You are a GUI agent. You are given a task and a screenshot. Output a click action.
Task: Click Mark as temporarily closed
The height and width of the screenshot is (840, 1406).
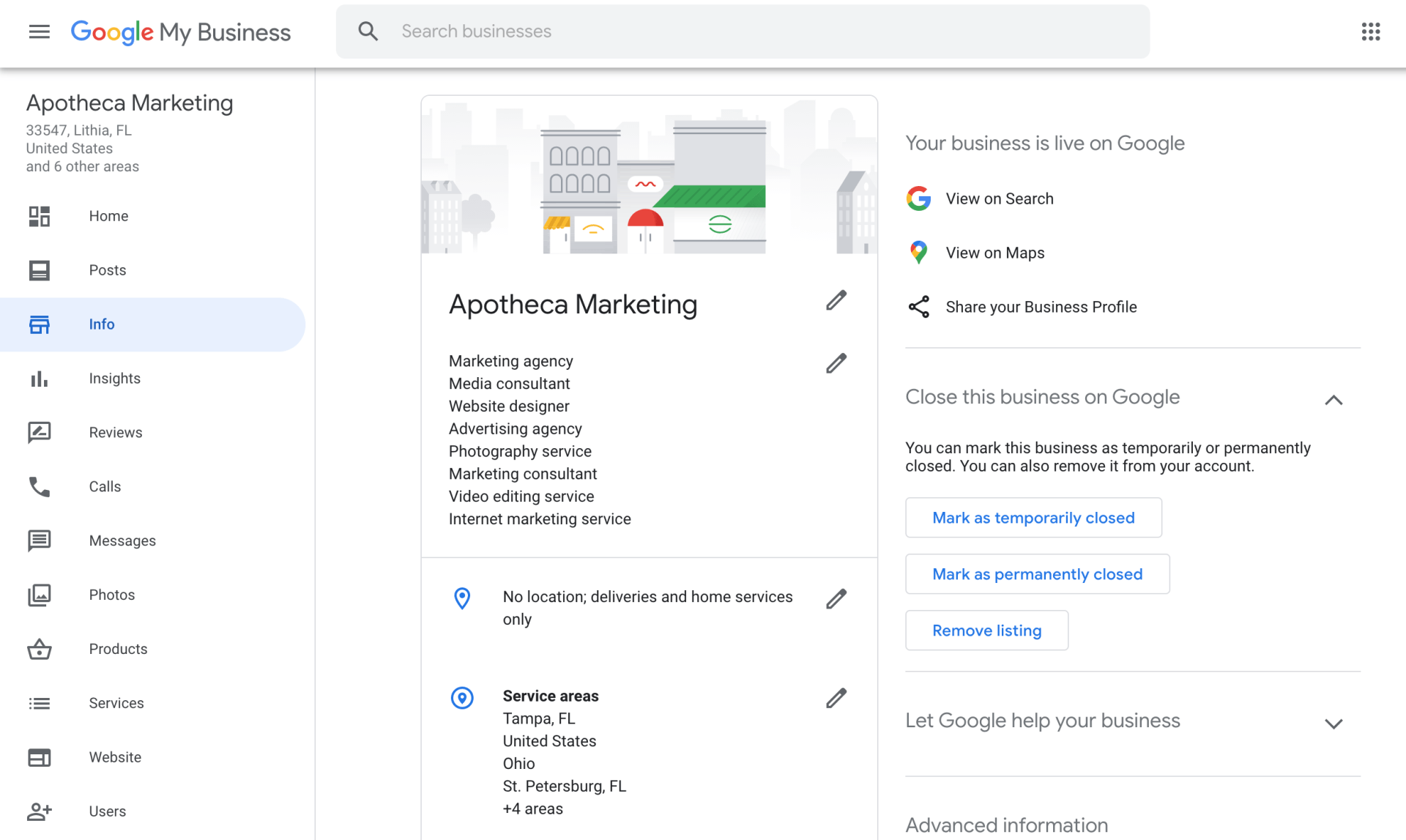pyautogui.click(x=1033, y=518)
